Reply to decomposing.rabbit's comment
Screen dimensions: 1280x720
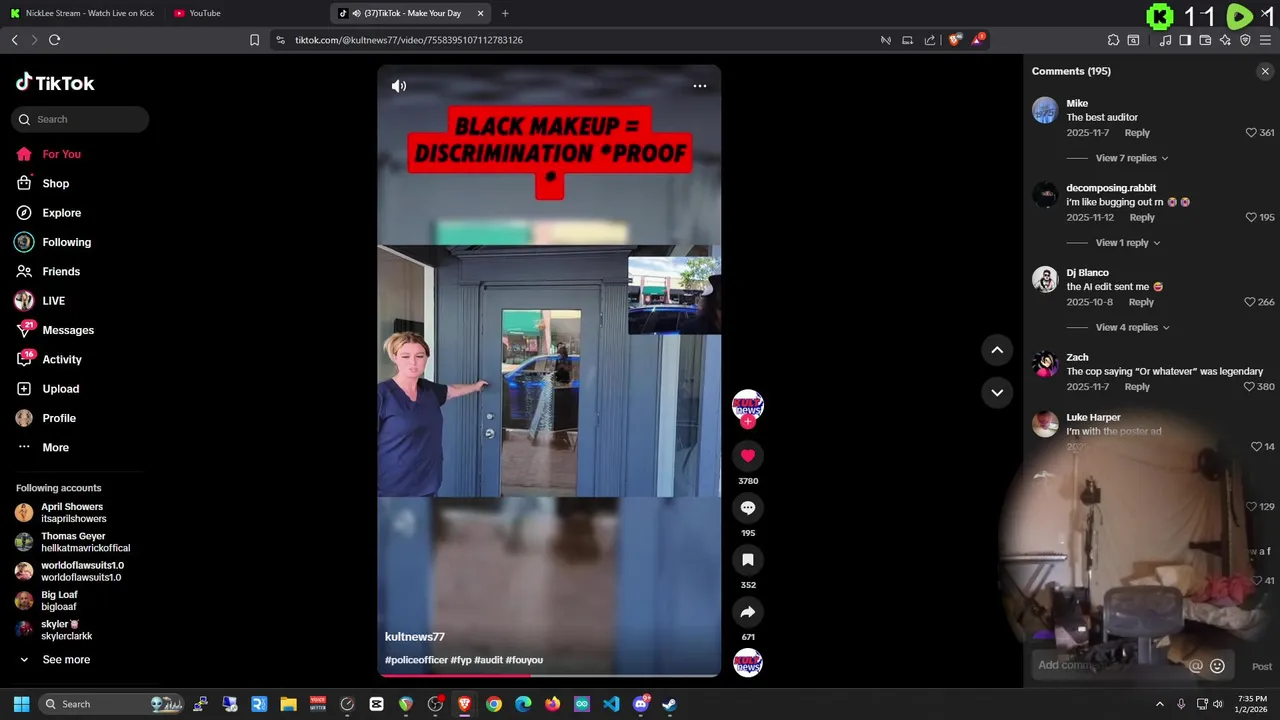pos(1142,218)
